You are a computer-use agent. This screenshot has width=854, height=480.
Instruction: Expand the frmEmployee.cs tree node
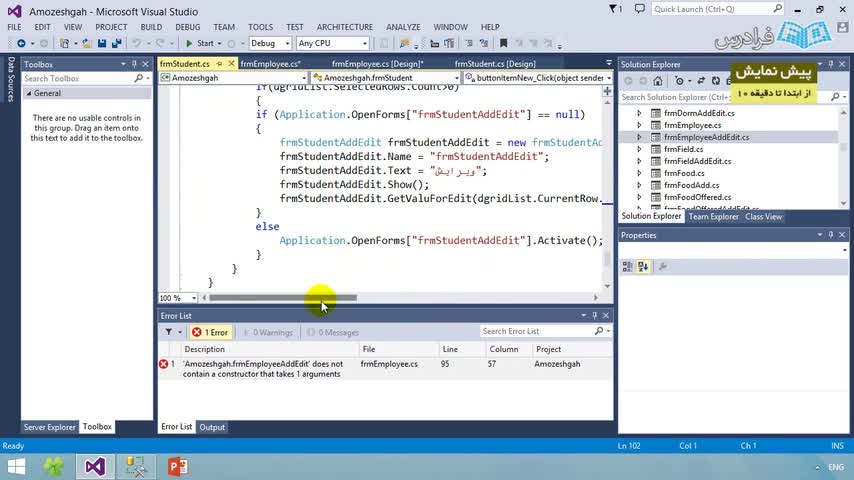pyautogui.click(x=639, y=125)
